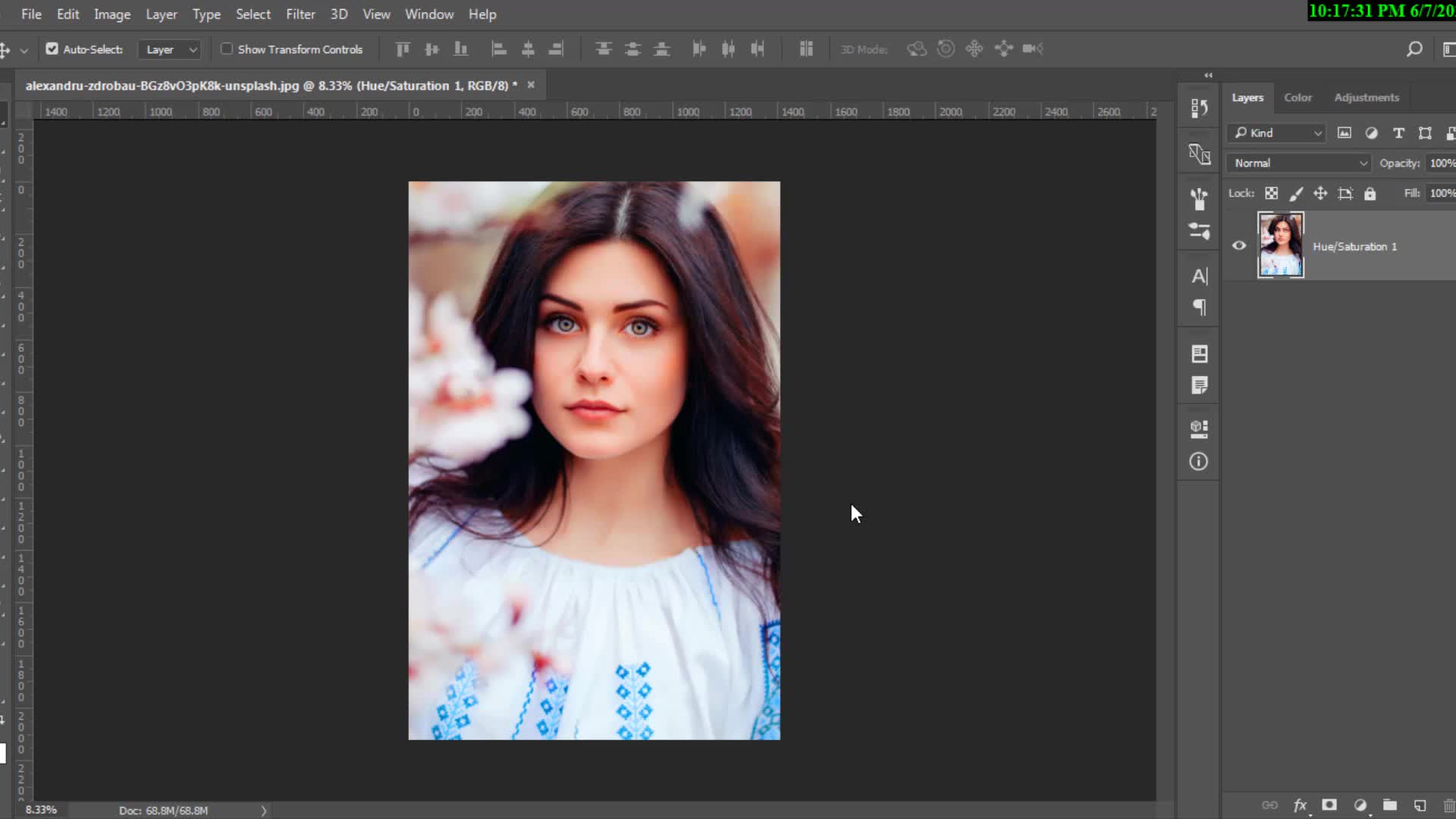Click the add layer mask icon
The width and height of the screenshot is (1456, 819).
(1329, 805)
